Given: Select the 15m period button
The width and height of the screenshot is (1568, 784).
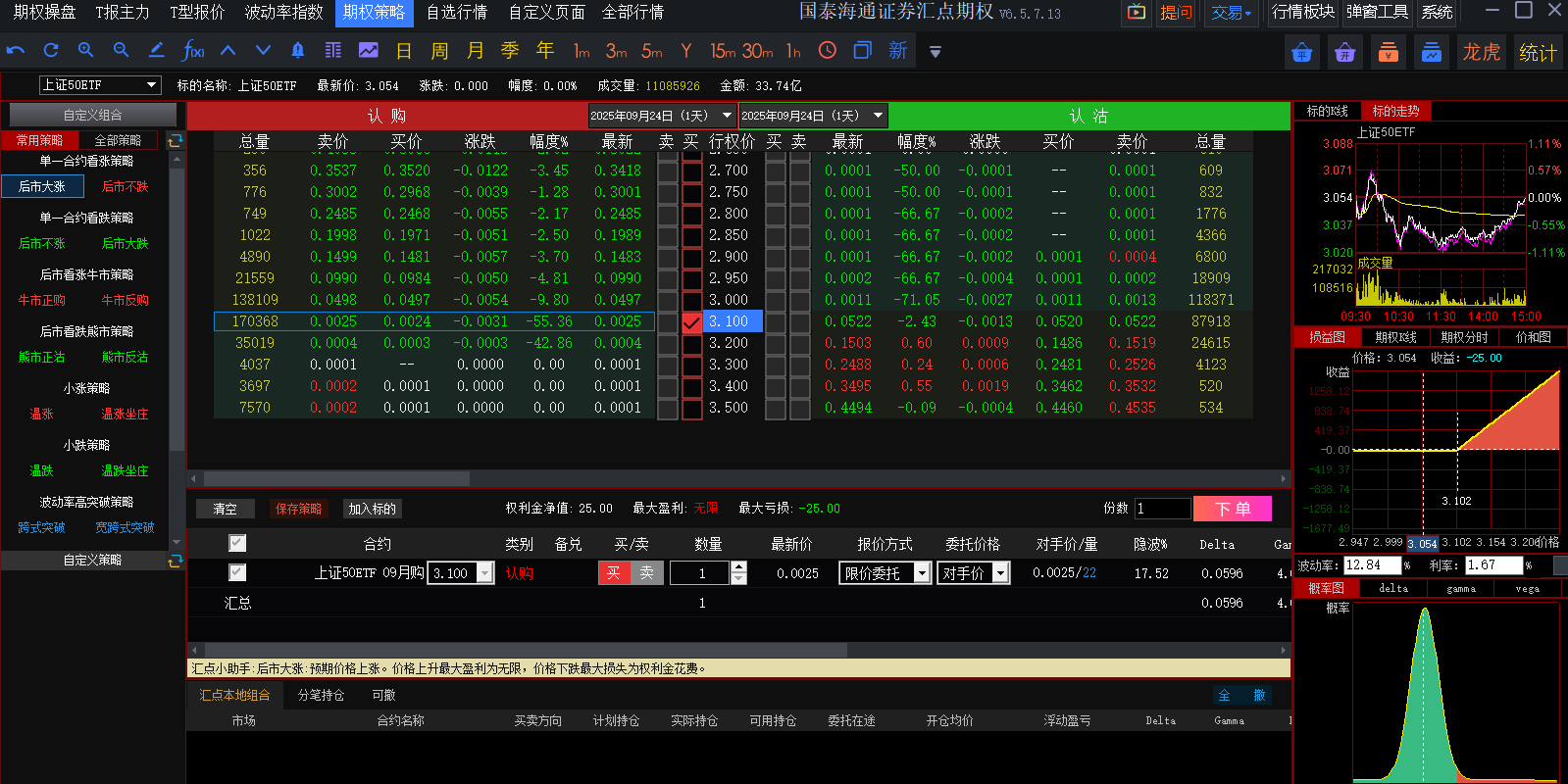Looking at the screenshot, I should click(x=723, y=50).
